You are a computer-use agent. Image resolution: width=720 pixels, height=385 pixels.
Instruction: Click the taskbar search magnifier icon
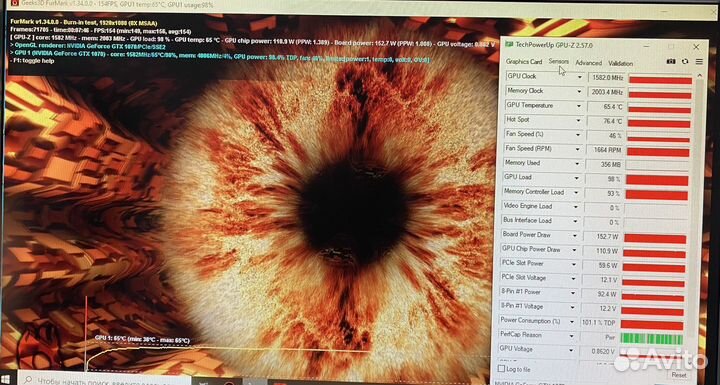click(28, 380)
